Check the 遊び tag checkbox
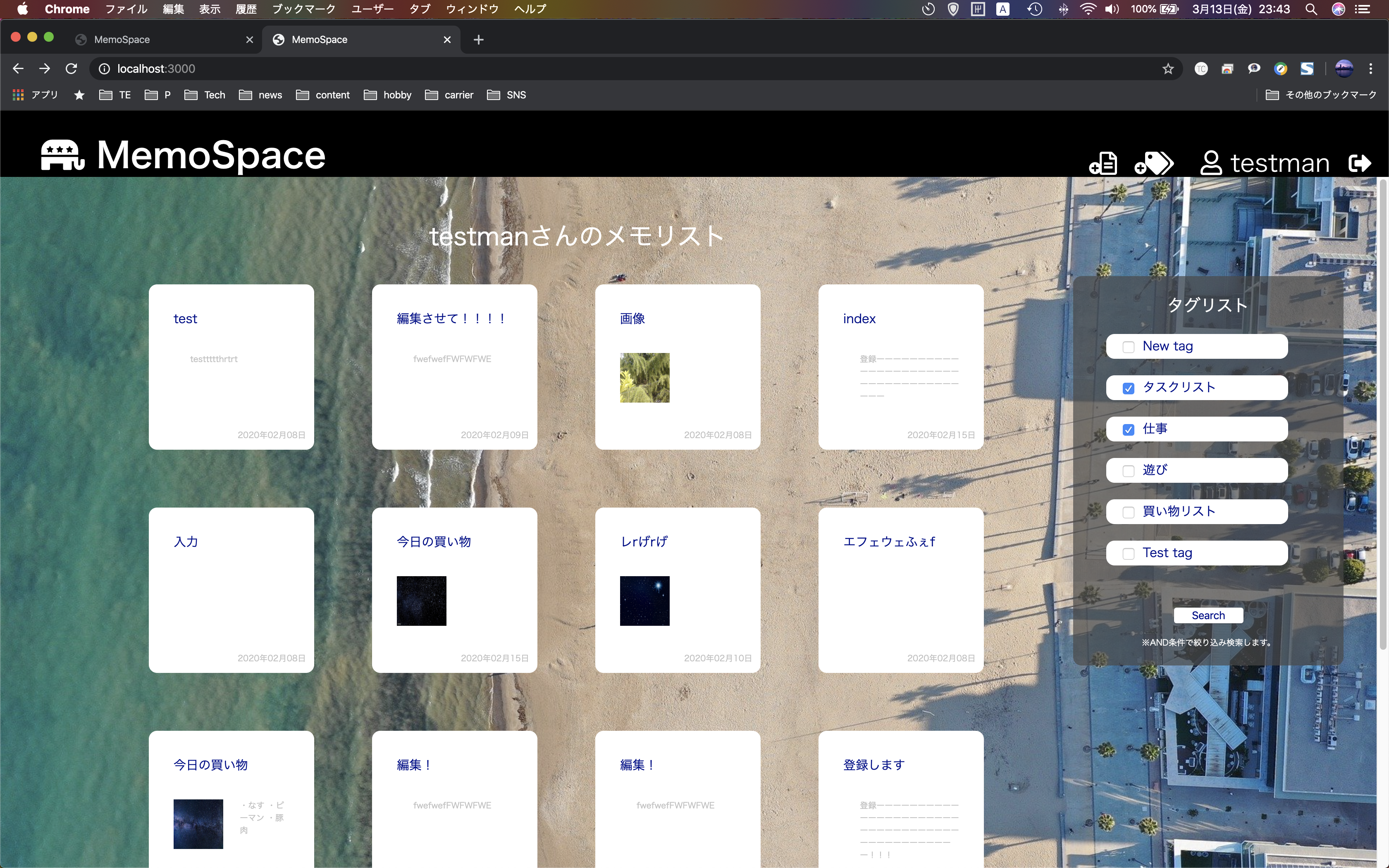This screenshot has height=868, width=1389. 1129,471
